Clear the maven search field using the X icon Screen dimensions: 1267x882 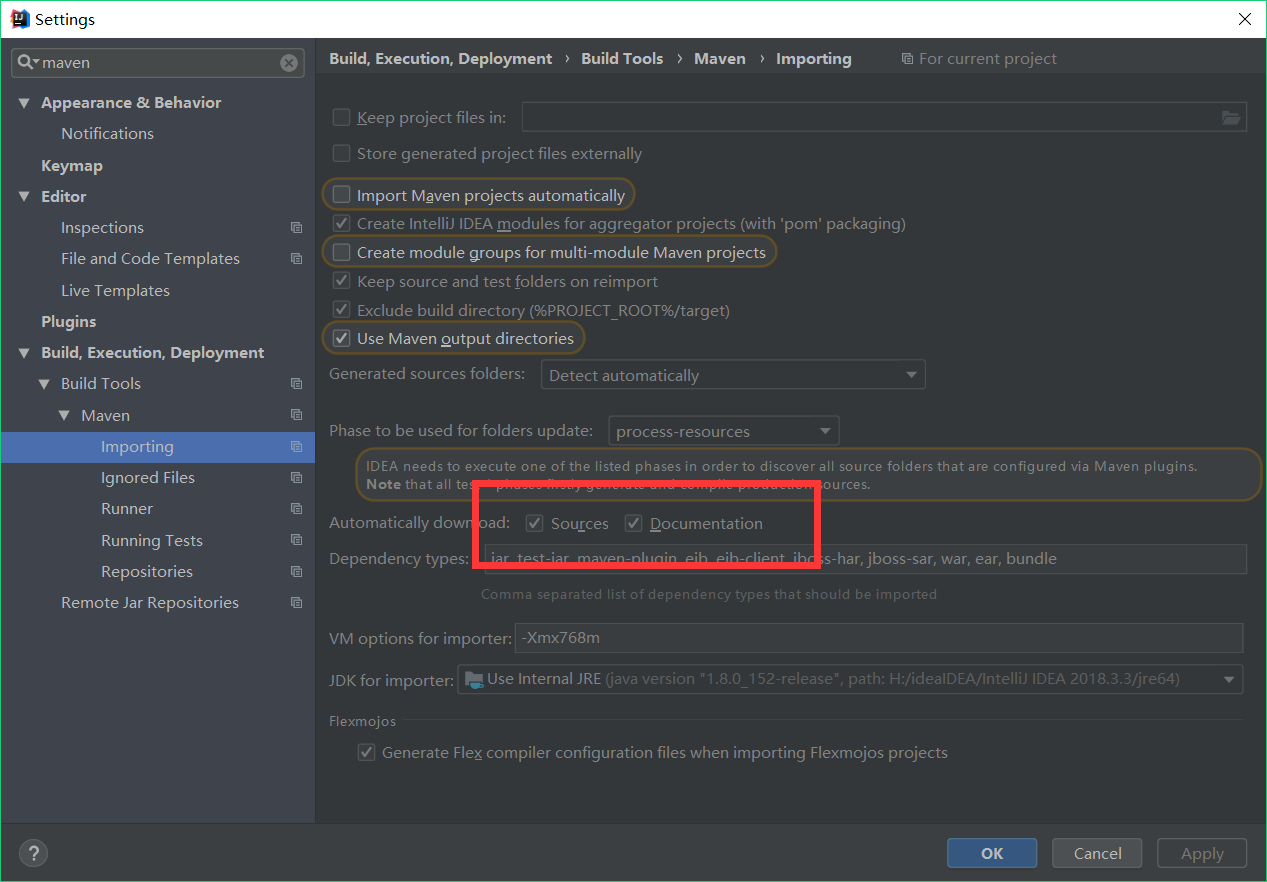289,63
